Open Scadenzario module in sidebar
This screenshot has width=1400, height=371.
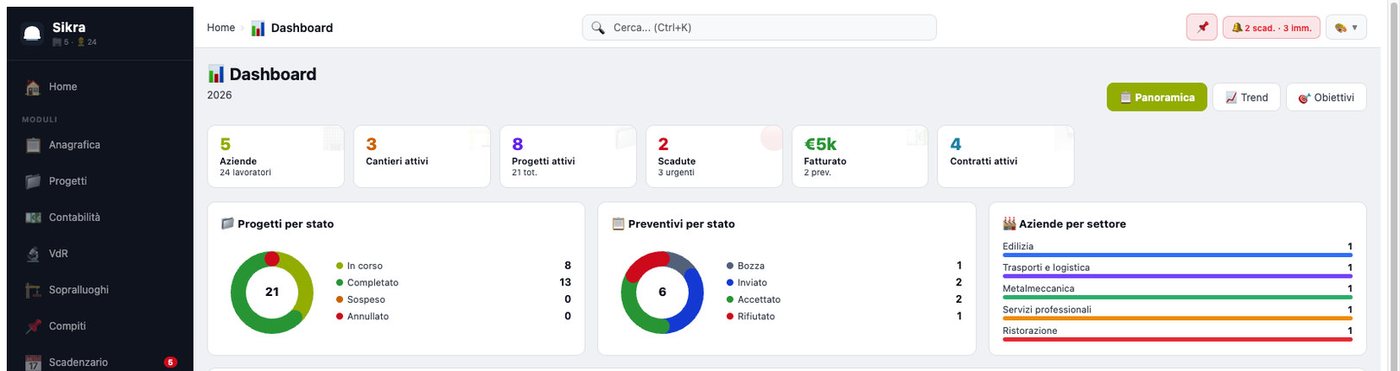tap(100, 362)
